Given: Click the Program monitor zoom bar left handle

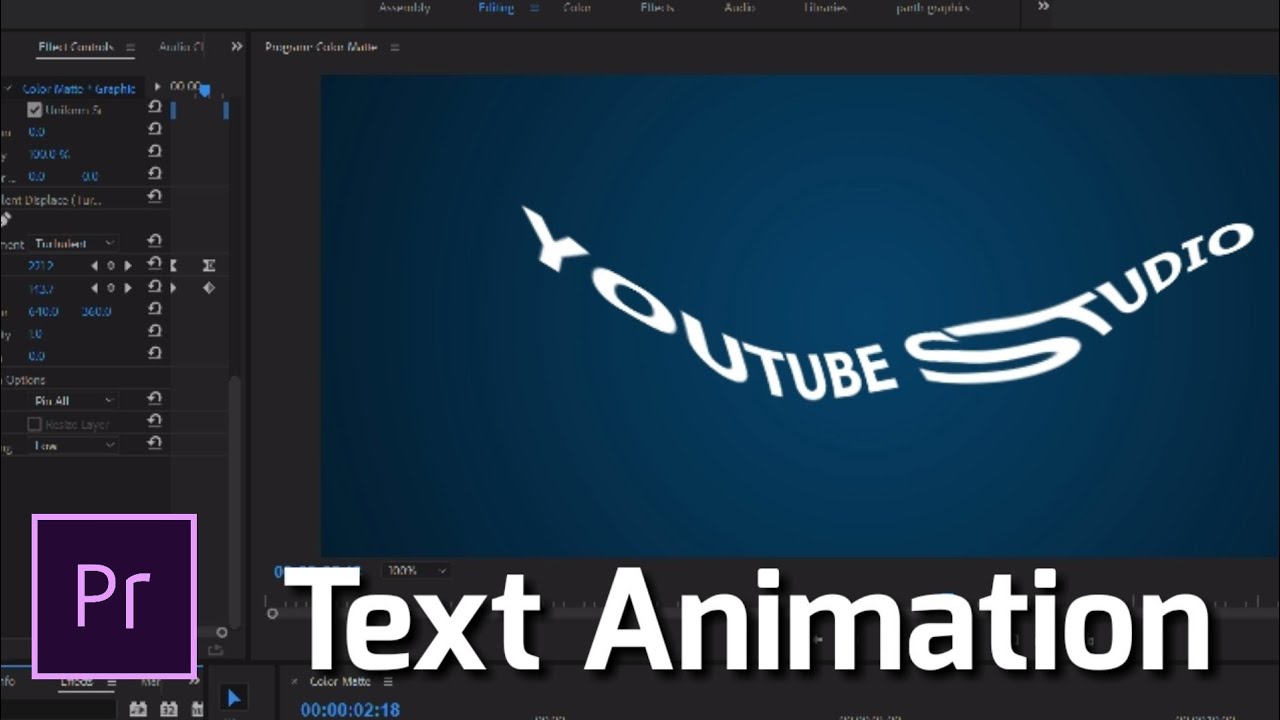Looking at the screenshot, I should 272,613.
